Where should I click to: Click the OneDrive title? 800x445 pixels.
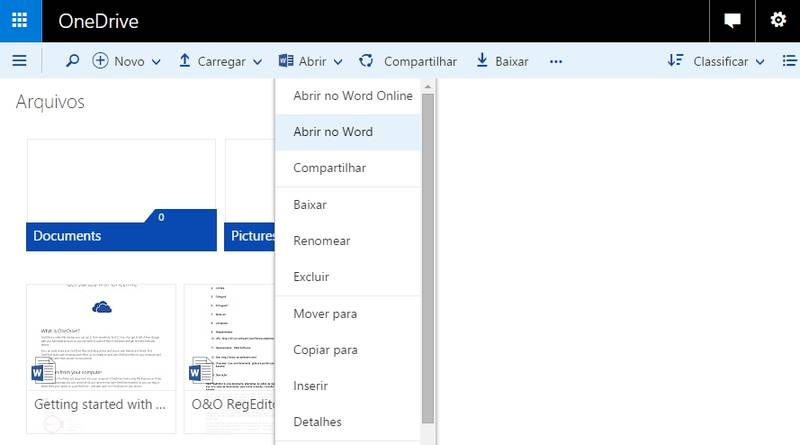pyautogui.click(x=98, y=21)
